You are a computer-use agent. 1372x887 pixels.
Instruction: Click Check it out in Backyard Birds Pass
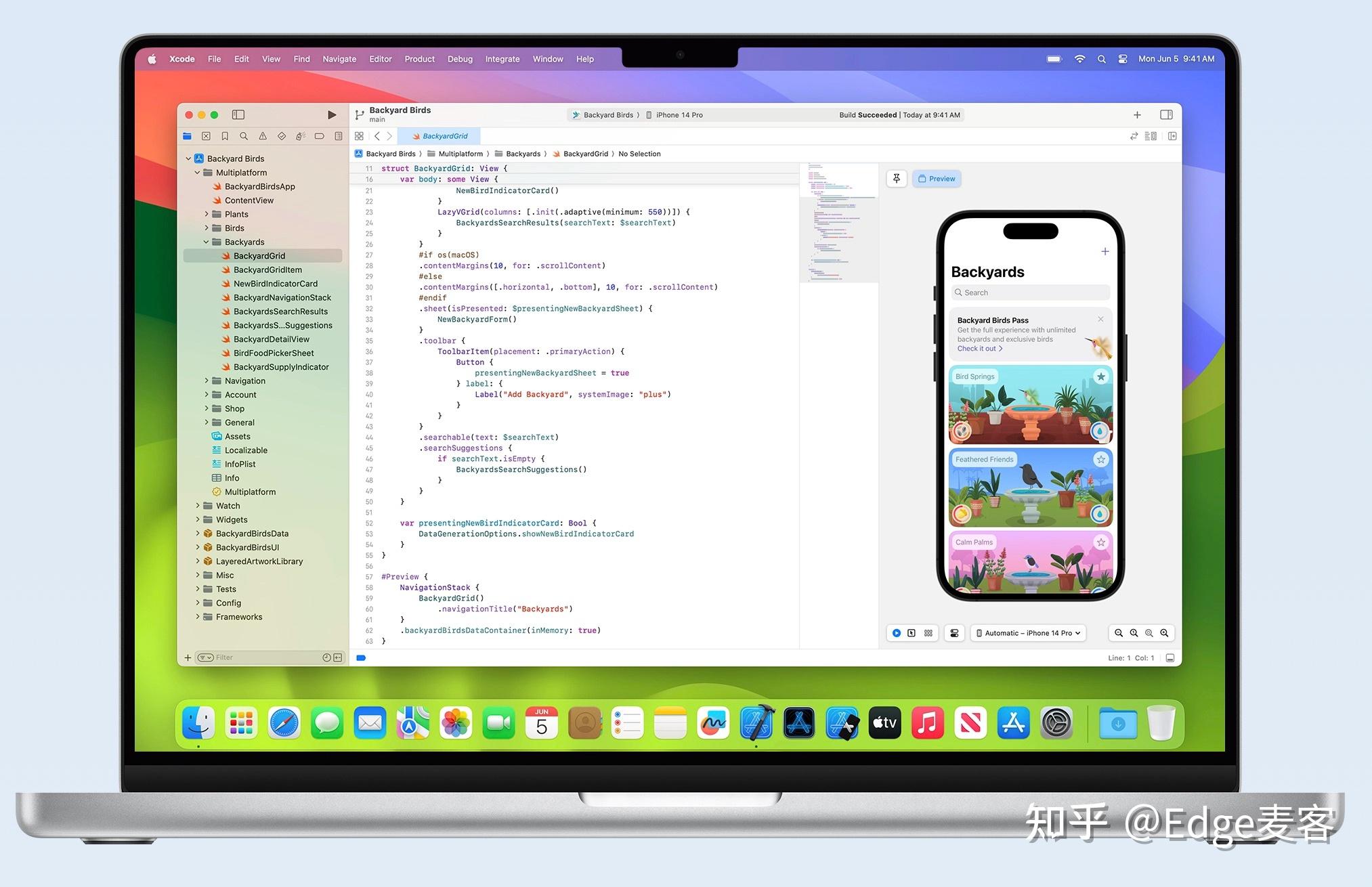pyautogui.click(x=979, y=348)
